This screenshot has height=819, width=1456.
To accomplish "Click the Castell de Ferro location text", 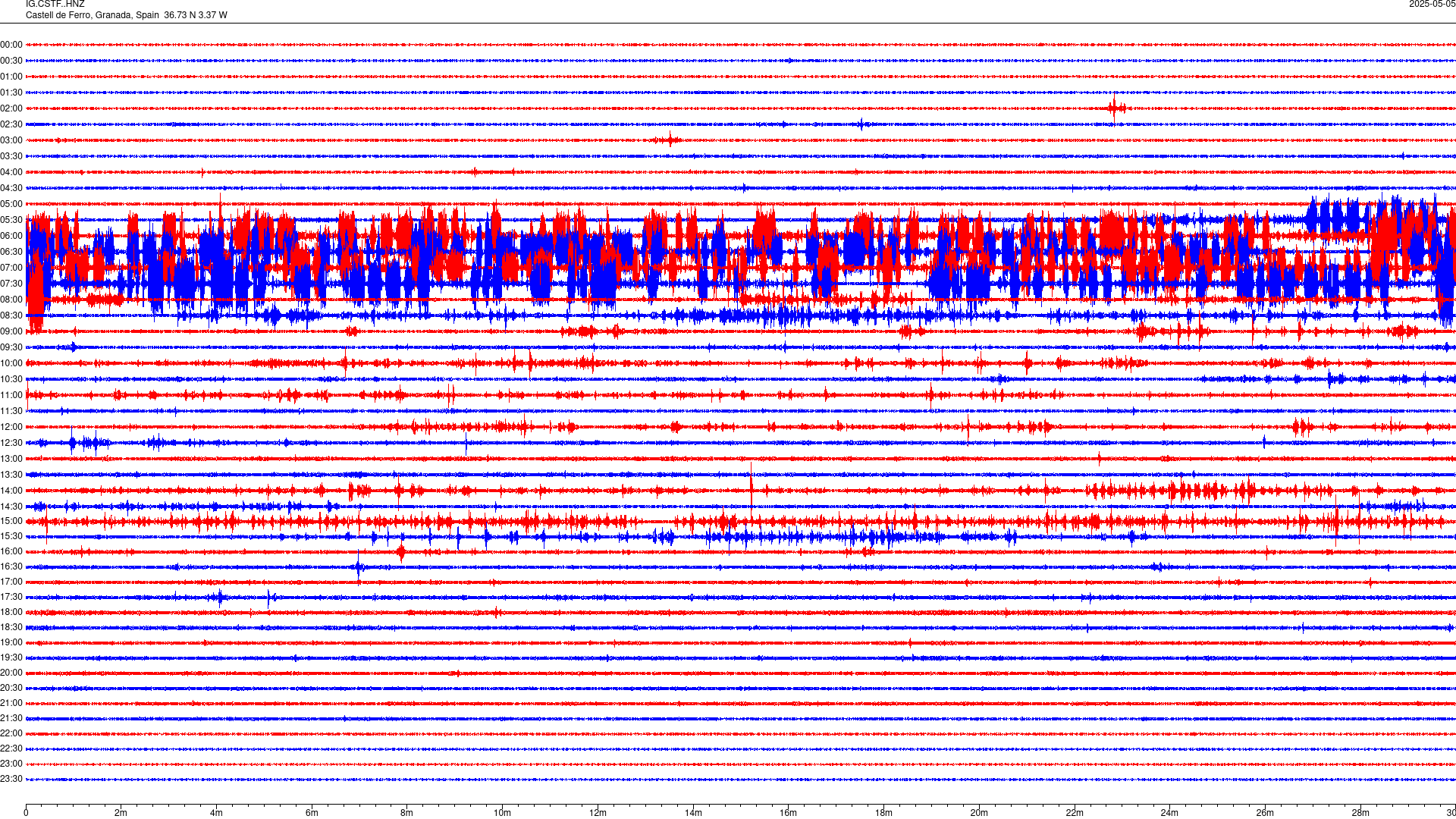I will pyautogui.click(x=127, y=15).
